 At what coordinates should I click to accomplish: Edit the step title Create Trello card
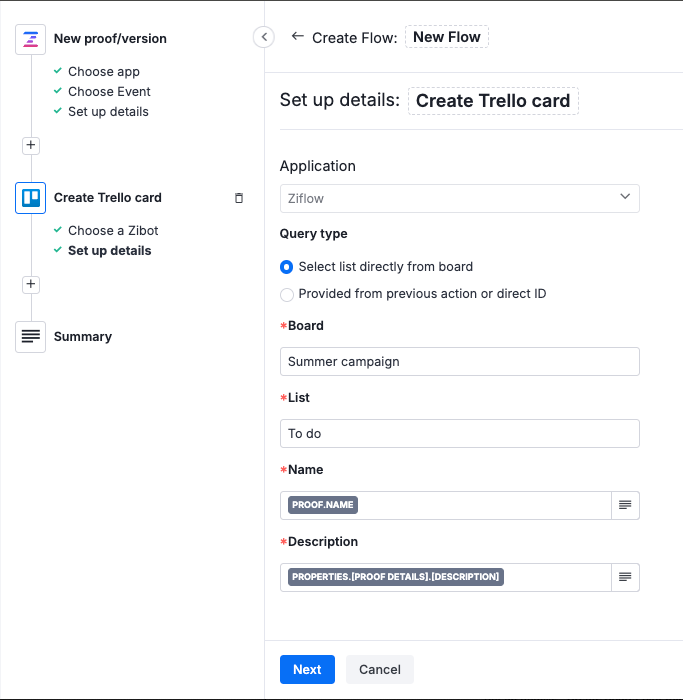point(493,101)
